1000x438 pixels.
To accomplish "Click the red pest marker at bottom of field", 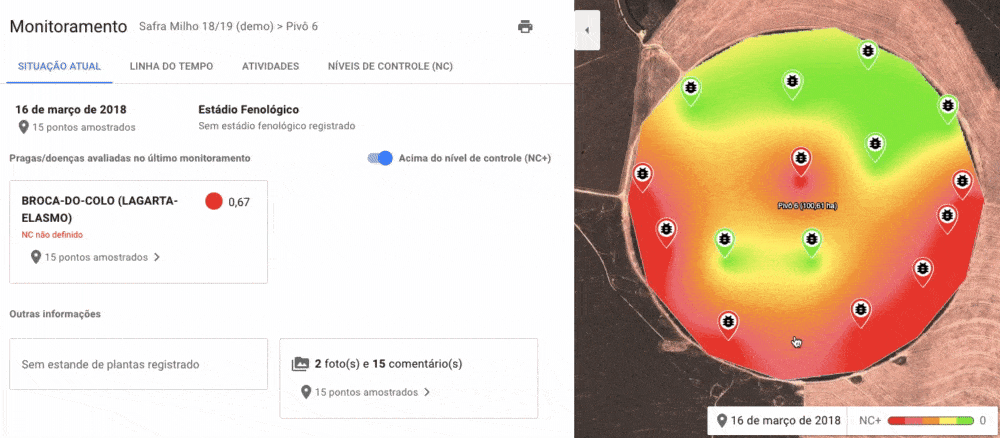I will (x=730, y=322).
